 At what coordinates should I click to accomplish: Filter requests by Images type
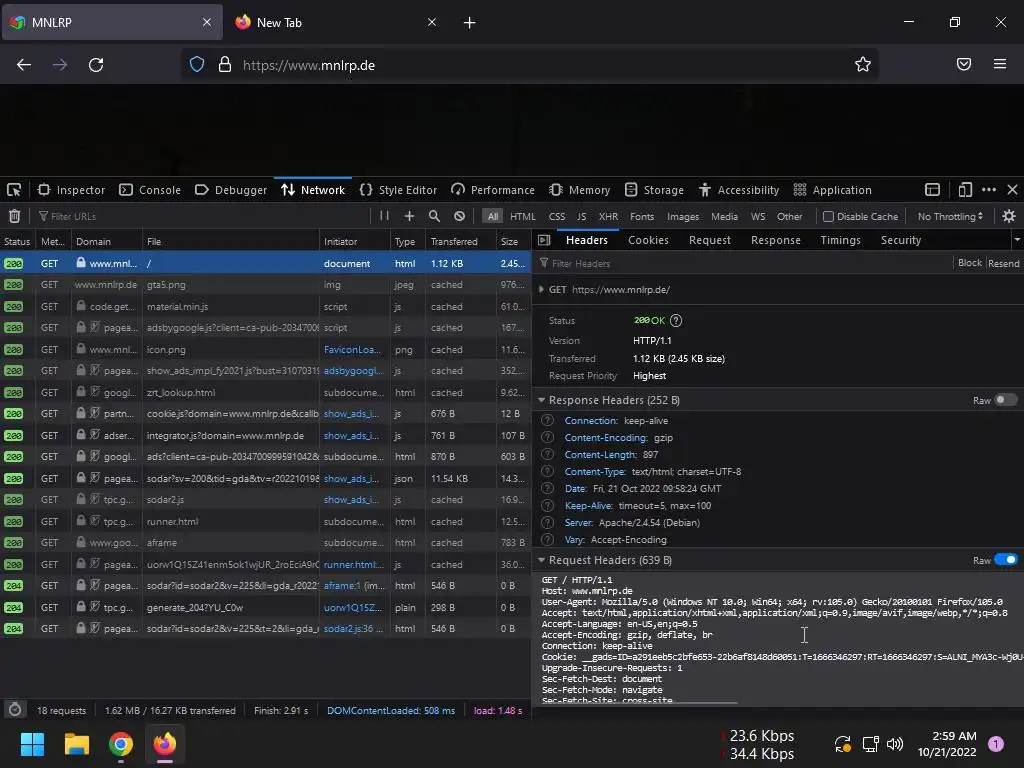click(x=682, y=216)
